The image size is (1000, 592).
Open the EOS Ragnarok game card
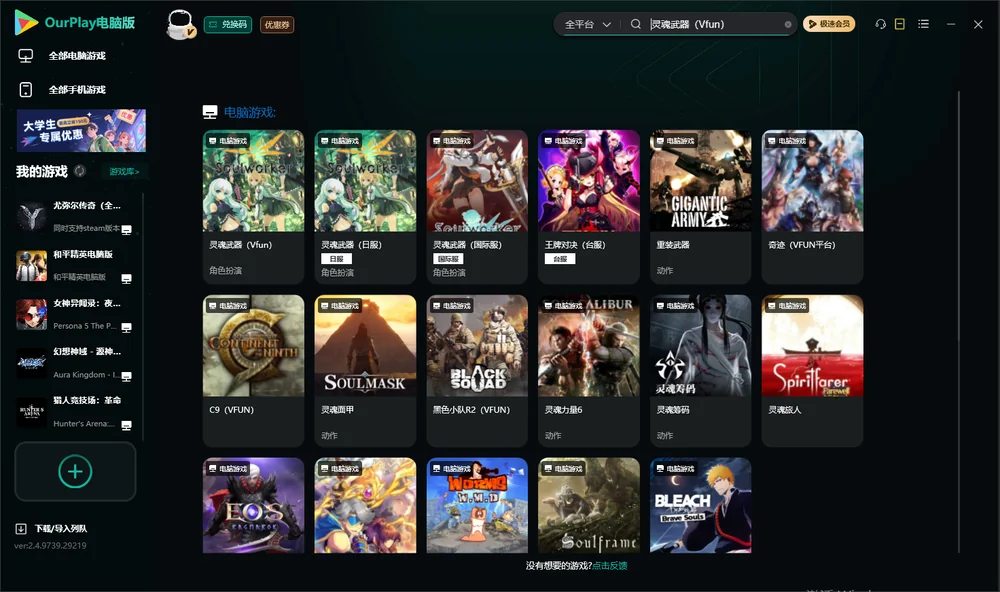coord(253,505)
